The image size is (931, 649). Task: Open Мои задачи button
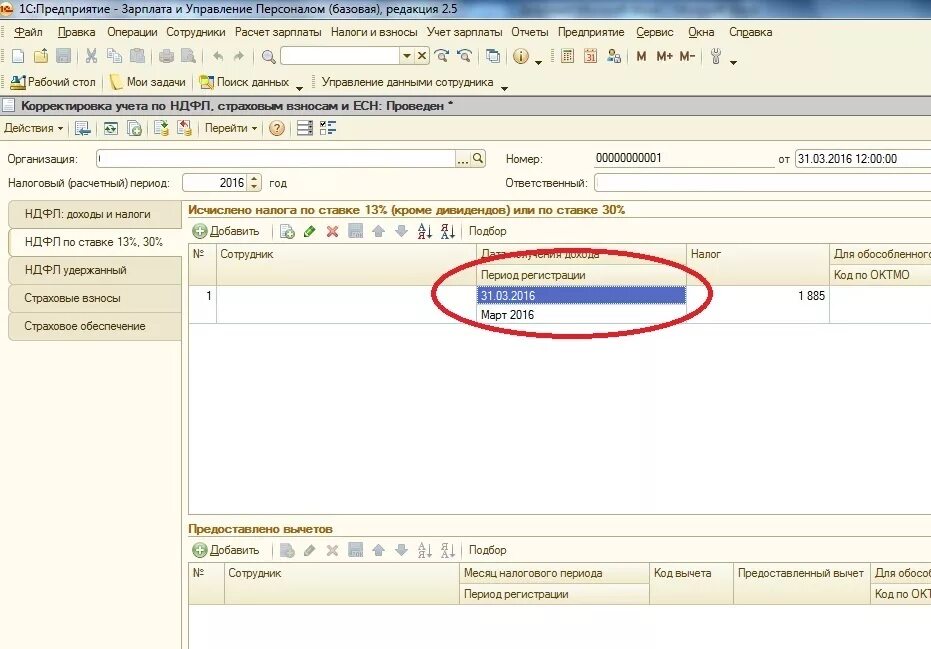pos(148,82)
